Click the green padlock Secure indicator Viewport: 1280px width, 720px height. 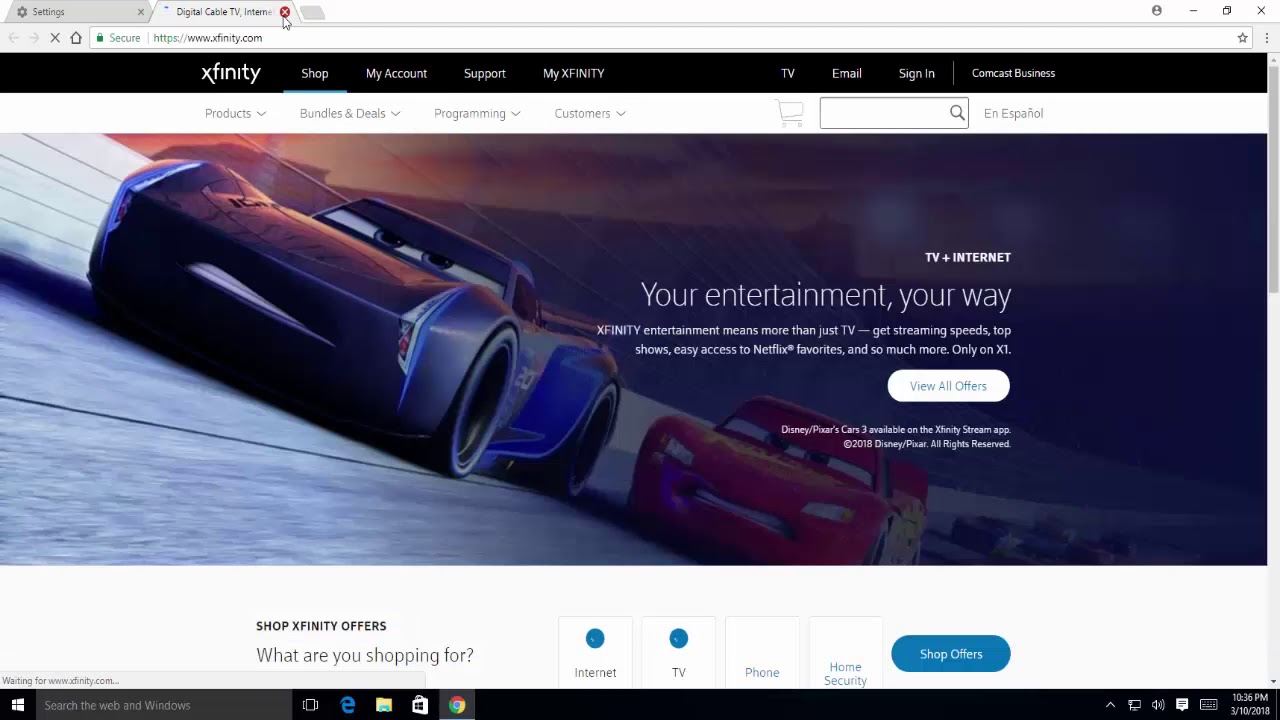pos(118,38)
